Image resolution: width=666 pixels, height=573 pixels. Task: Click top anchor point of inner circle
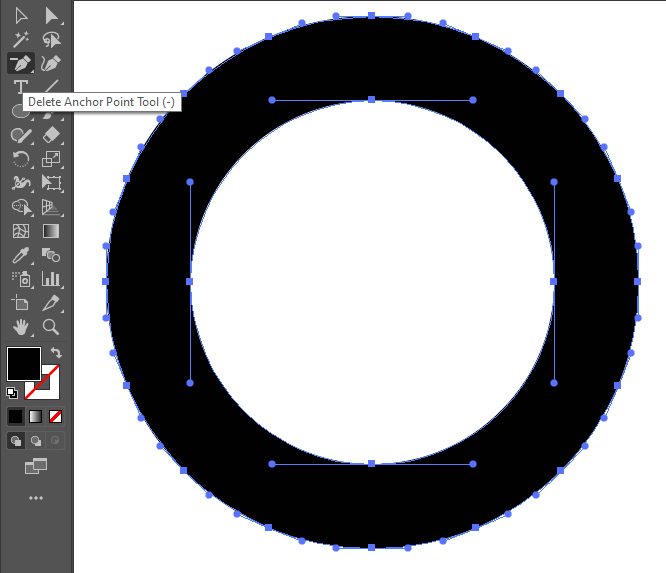[x=371, y=99]
